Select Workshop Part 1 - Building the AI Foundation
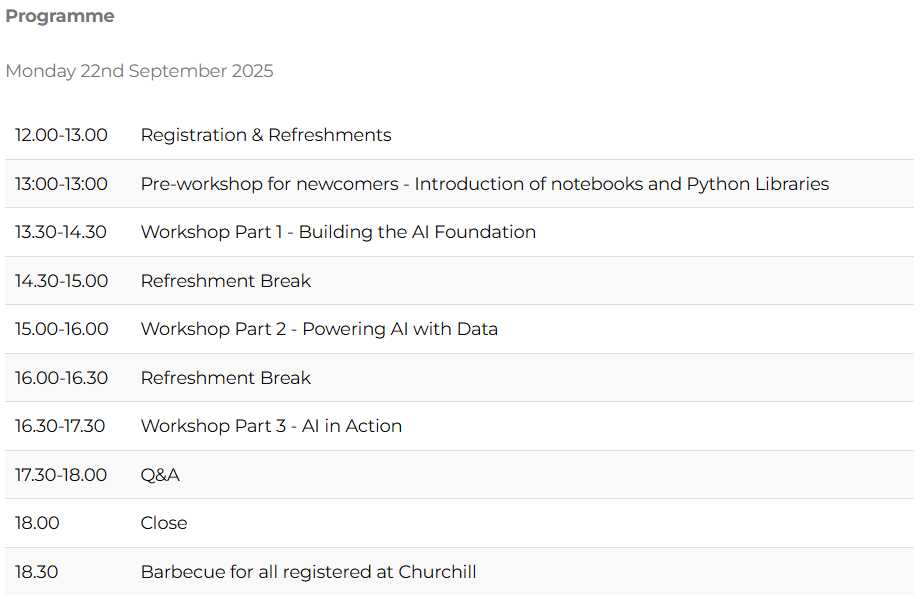923x599 pixels. 338,232
